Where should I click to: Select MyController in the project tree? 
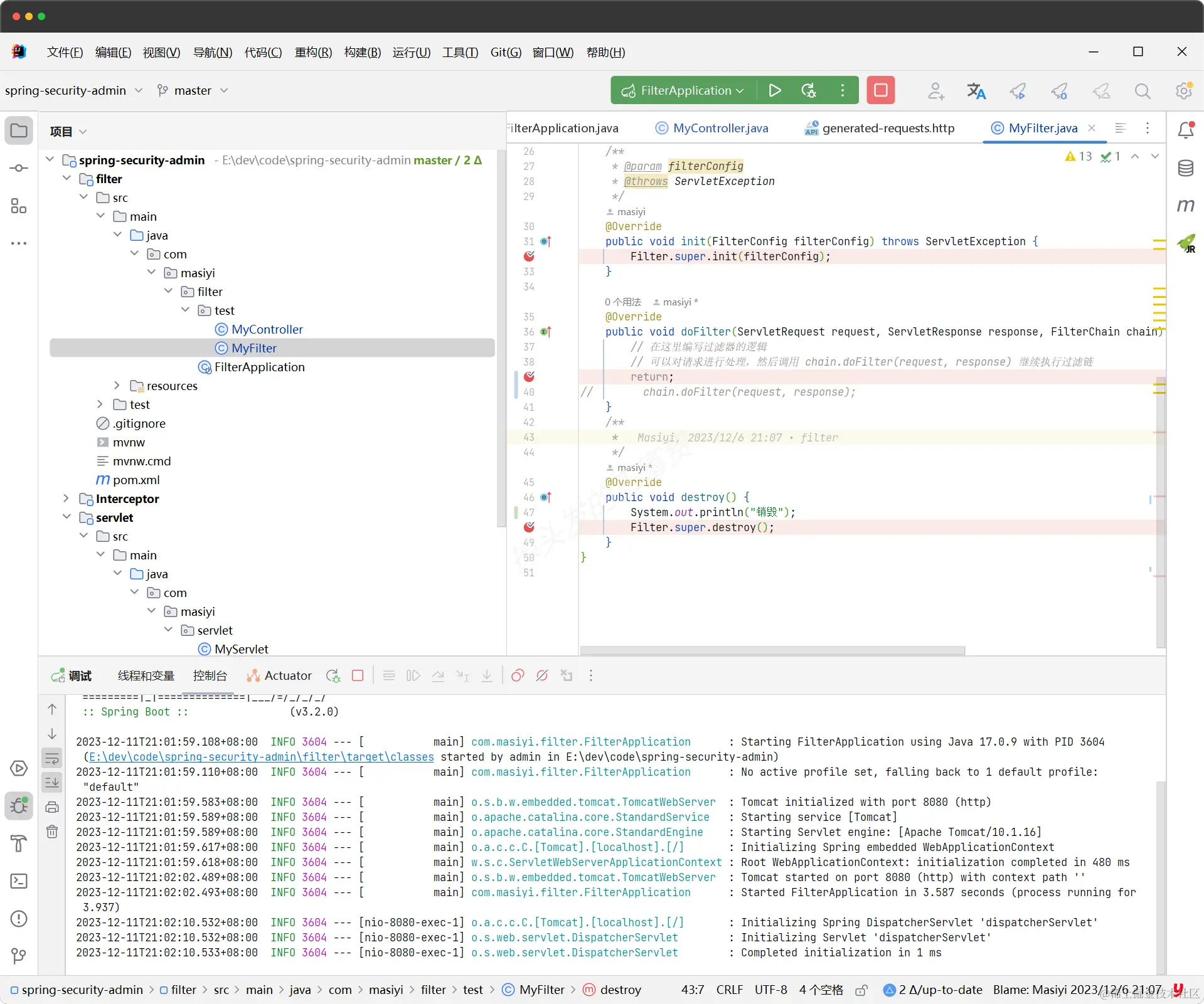coord(267,329)
